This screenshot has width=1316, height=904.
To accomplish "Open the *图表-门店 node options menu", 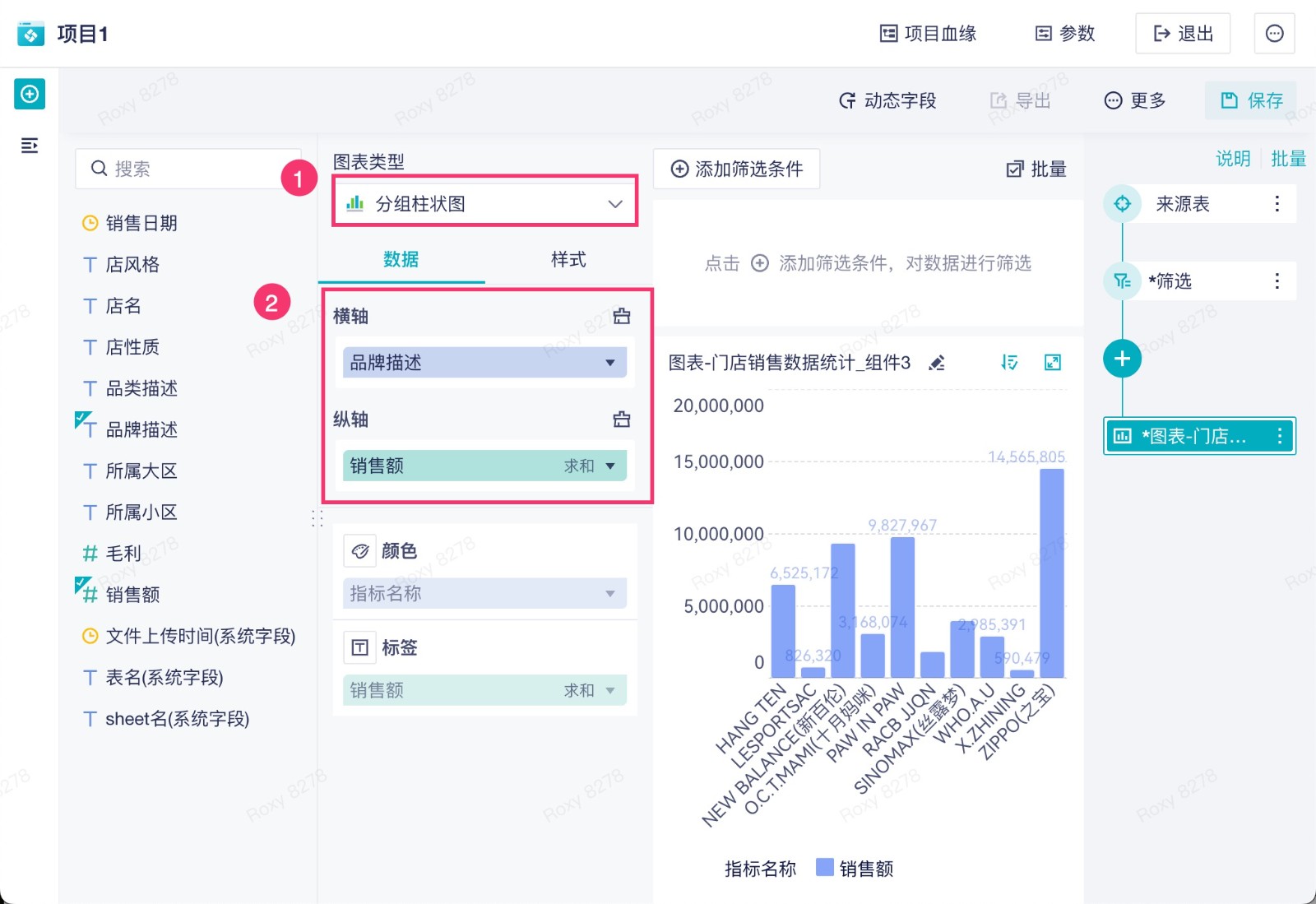I will pyautogui.click(x=1279, y=436).
